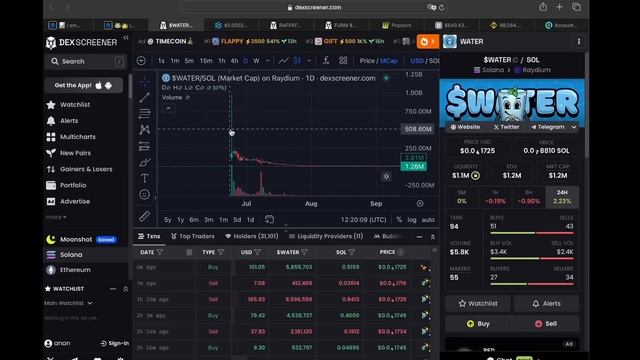Open the forecasting and measurement tools
Screen dimensions: 640x360
[x=144, y=146]
